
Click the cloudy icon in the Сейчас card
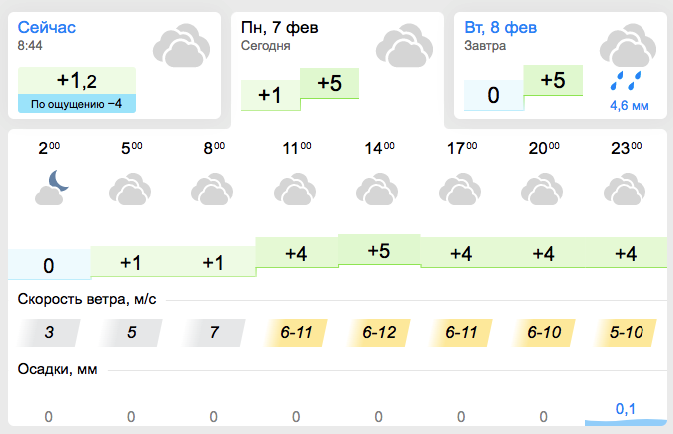point(181,46)
